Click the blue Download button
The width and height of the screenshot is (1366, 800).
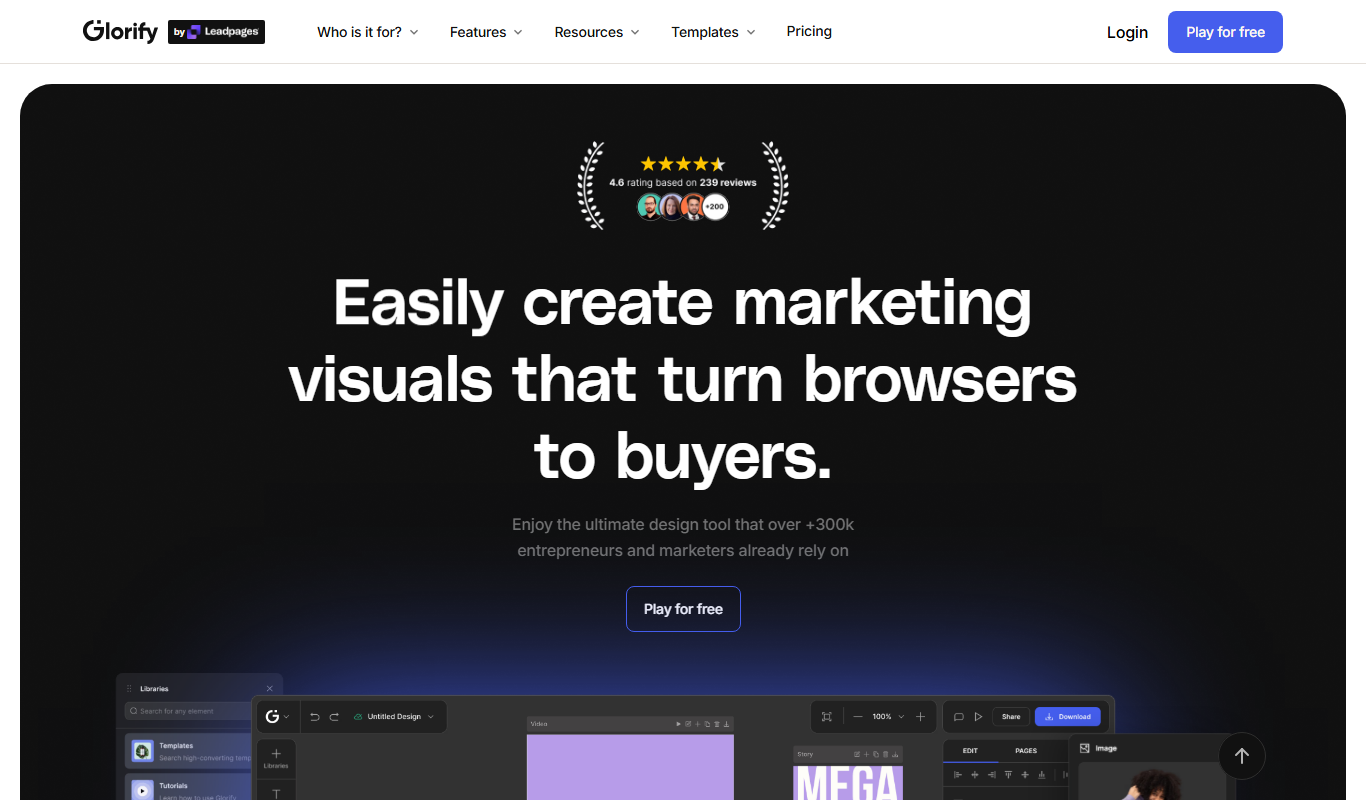1068,717
